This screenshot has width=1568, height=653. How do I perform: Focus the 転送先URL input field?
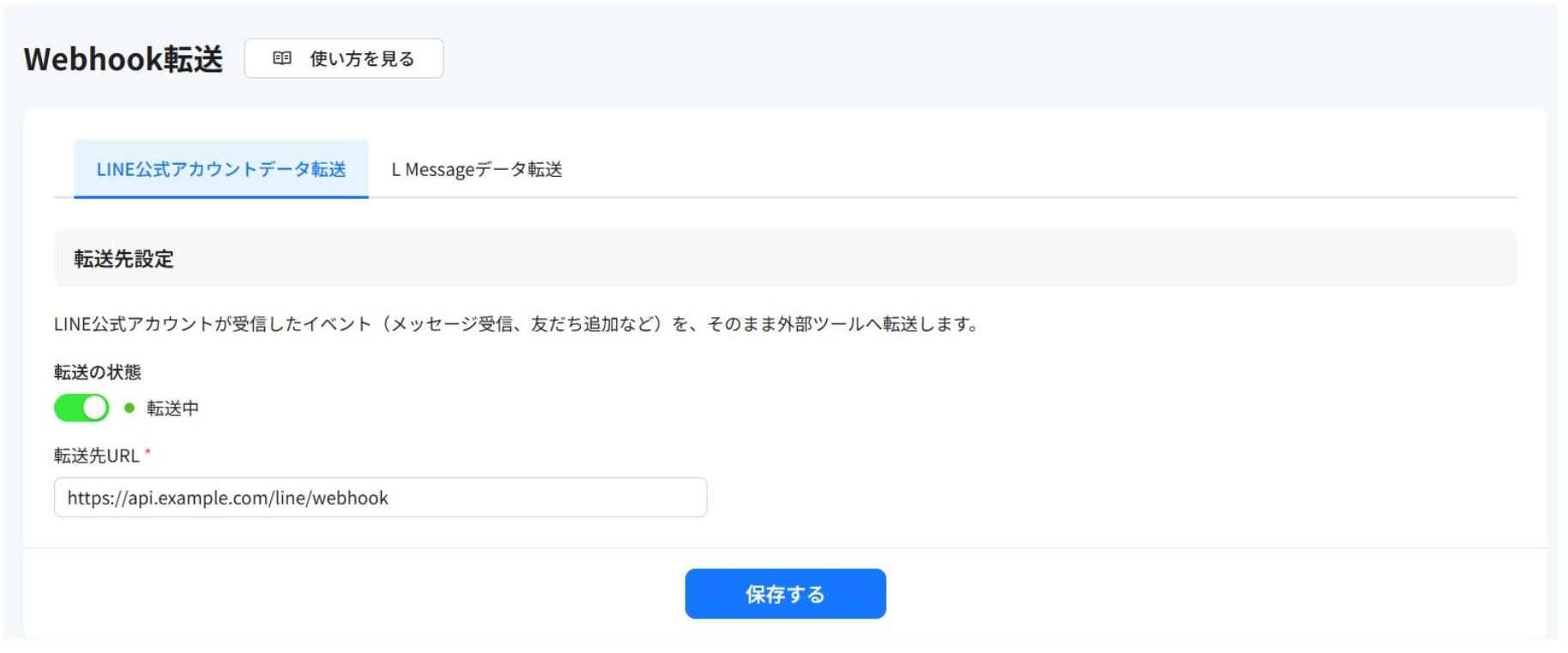380,498
